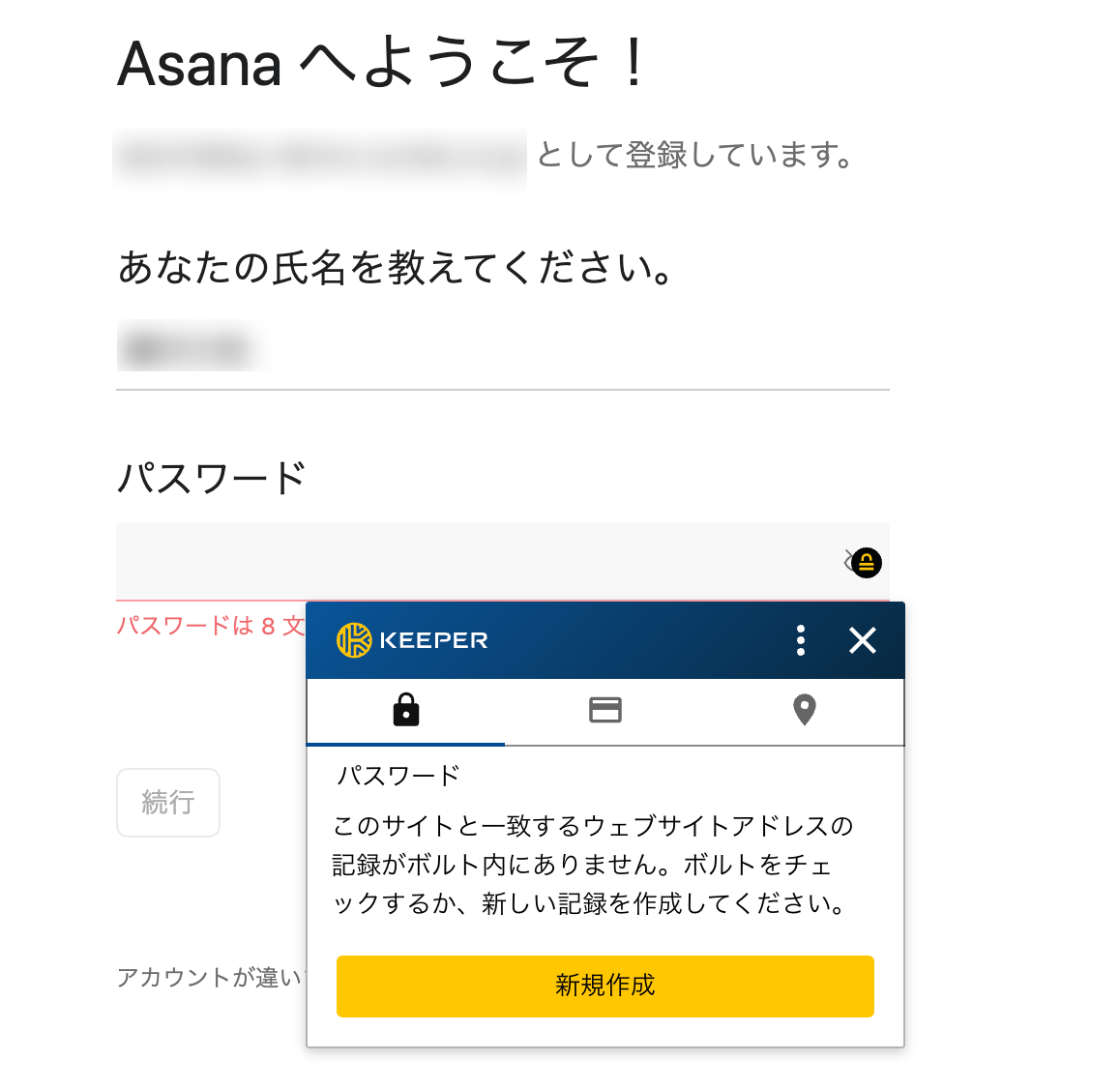Click the パスワード heading inside Keeper popup
This screenshot has width=1120, height=1089.
398,776
